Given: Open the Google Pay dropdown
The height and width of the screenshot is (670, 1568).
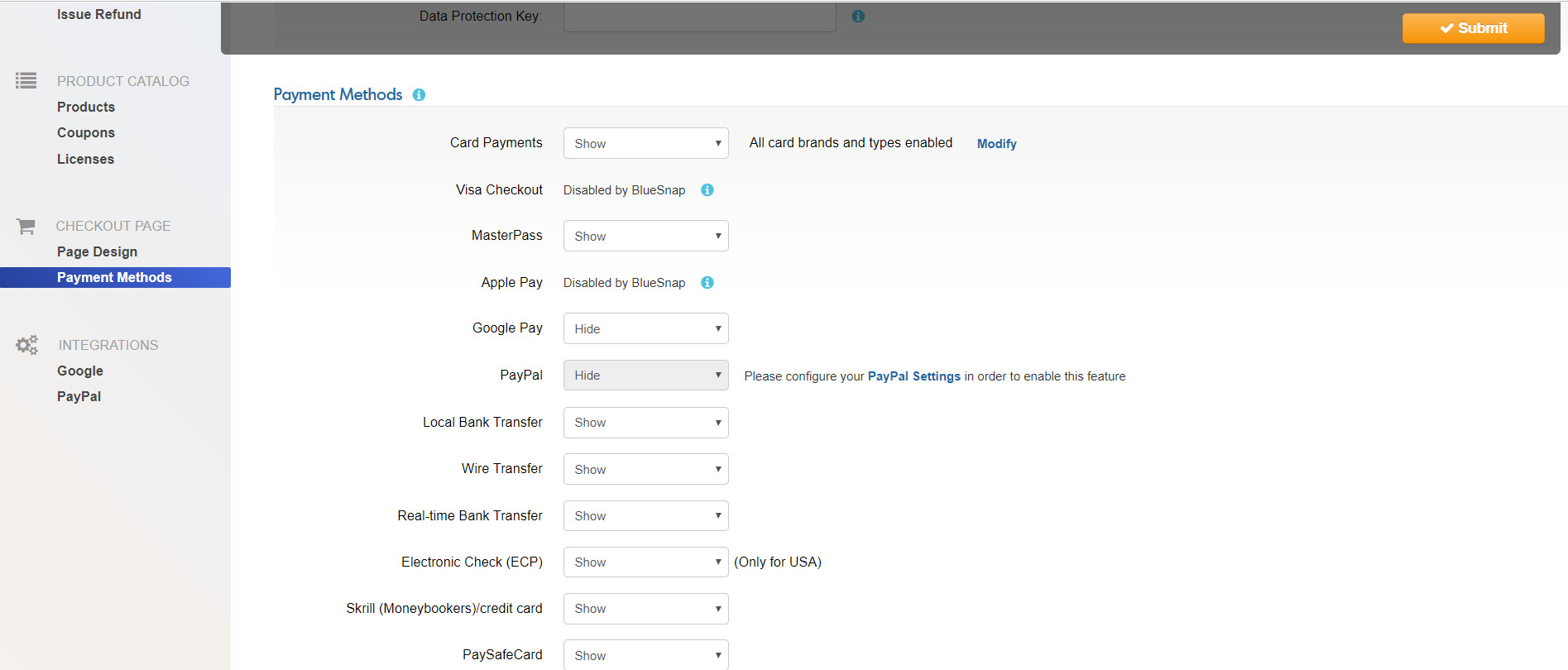Looking at the screenshot, I should (646, 328).
